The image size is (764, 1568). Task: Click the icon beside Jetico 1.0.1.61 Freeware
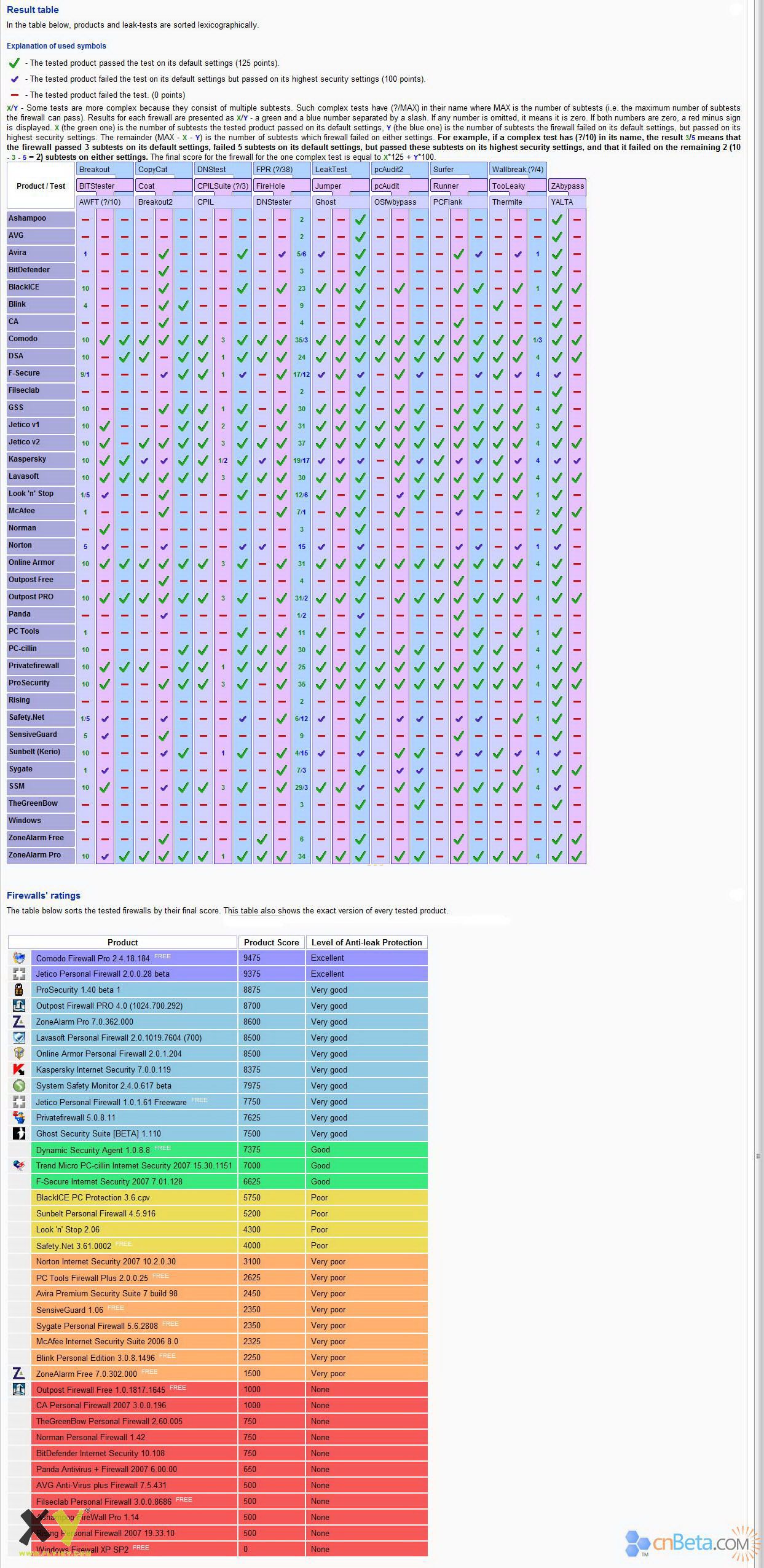[x=19, y=1101]
